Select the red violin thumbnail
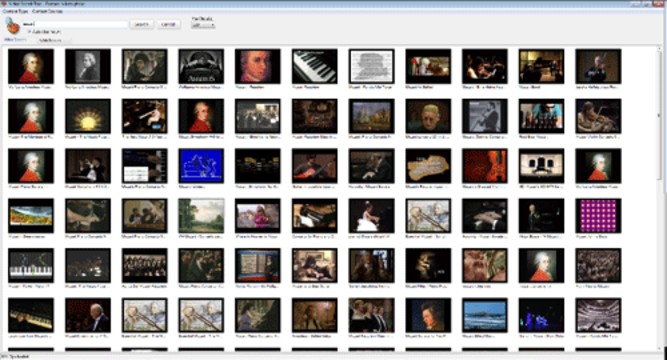The height and width of the screenshot is (360, 667). click(485, 166)
